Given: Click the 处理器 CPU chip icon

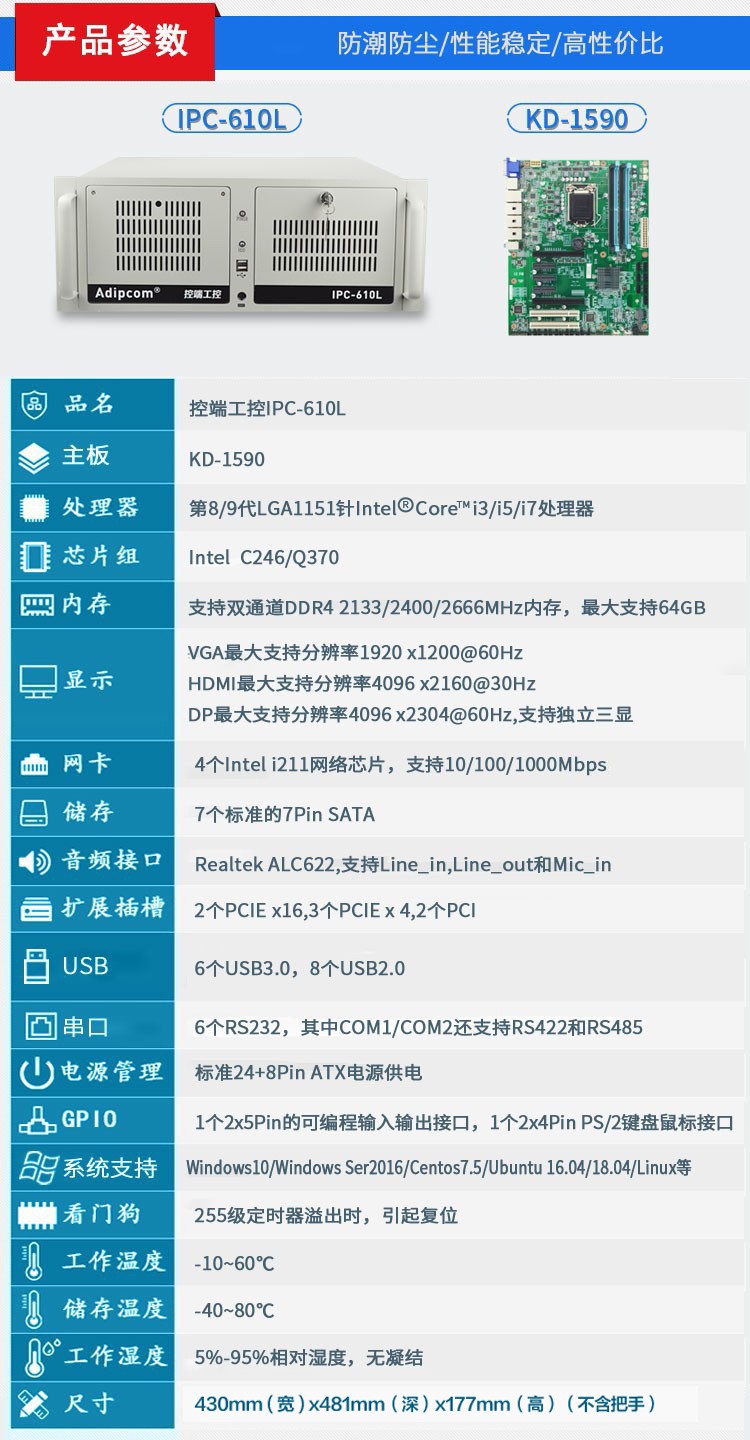Looking at the screenshot, I should (x=35, y=508).
